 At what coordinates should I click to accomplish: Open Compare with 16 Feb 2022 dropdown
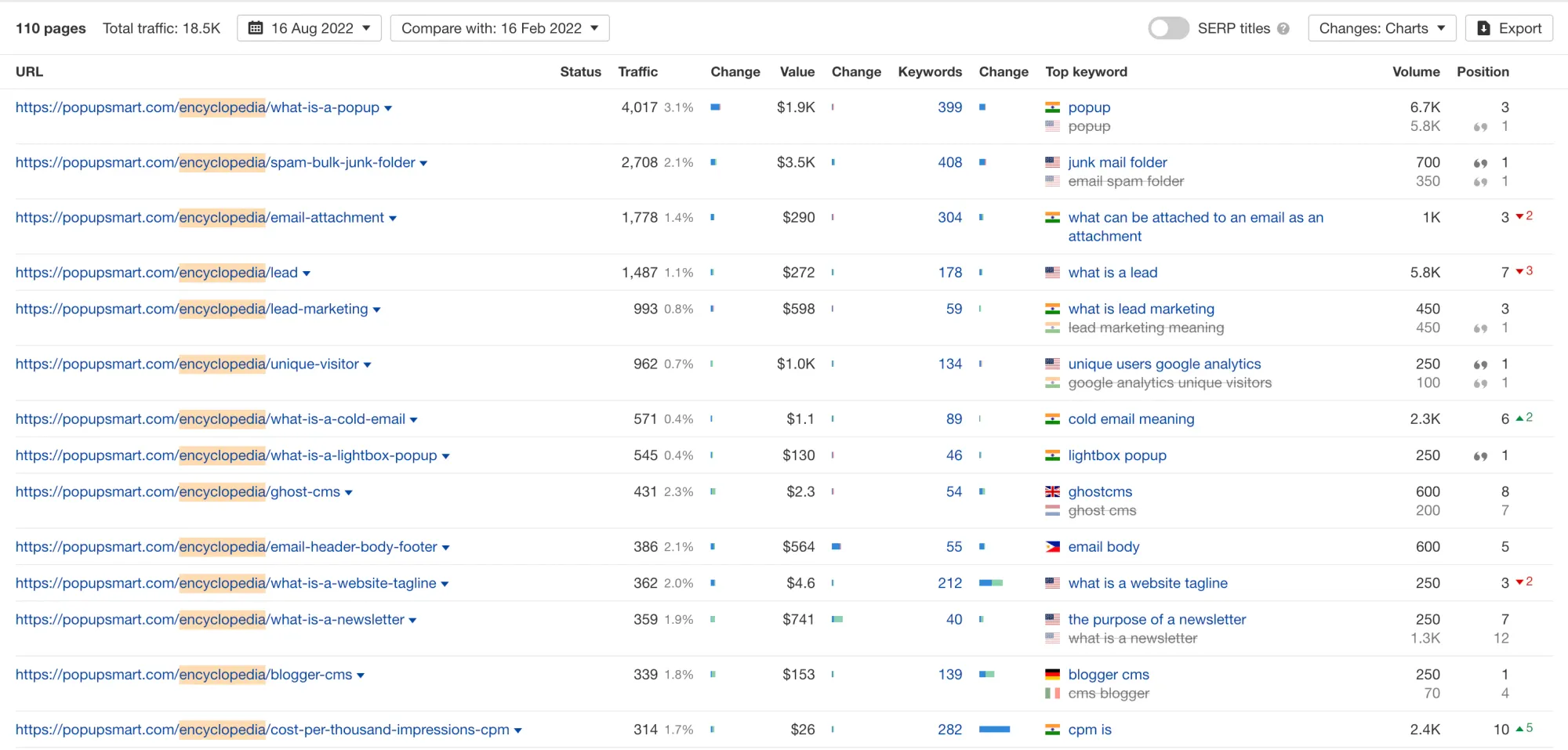(500, 28)
